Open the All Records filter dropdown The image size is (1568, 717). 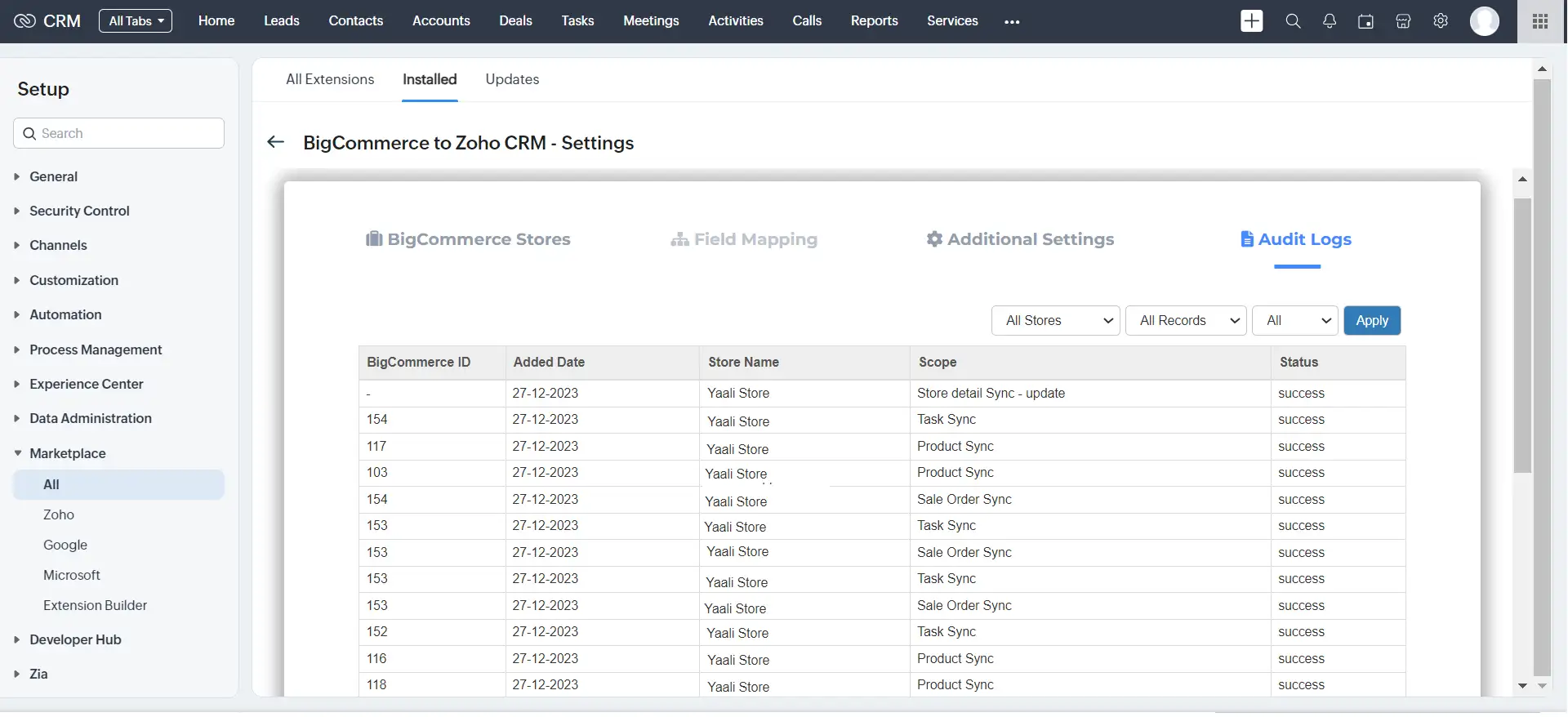tap(1186, 321)
